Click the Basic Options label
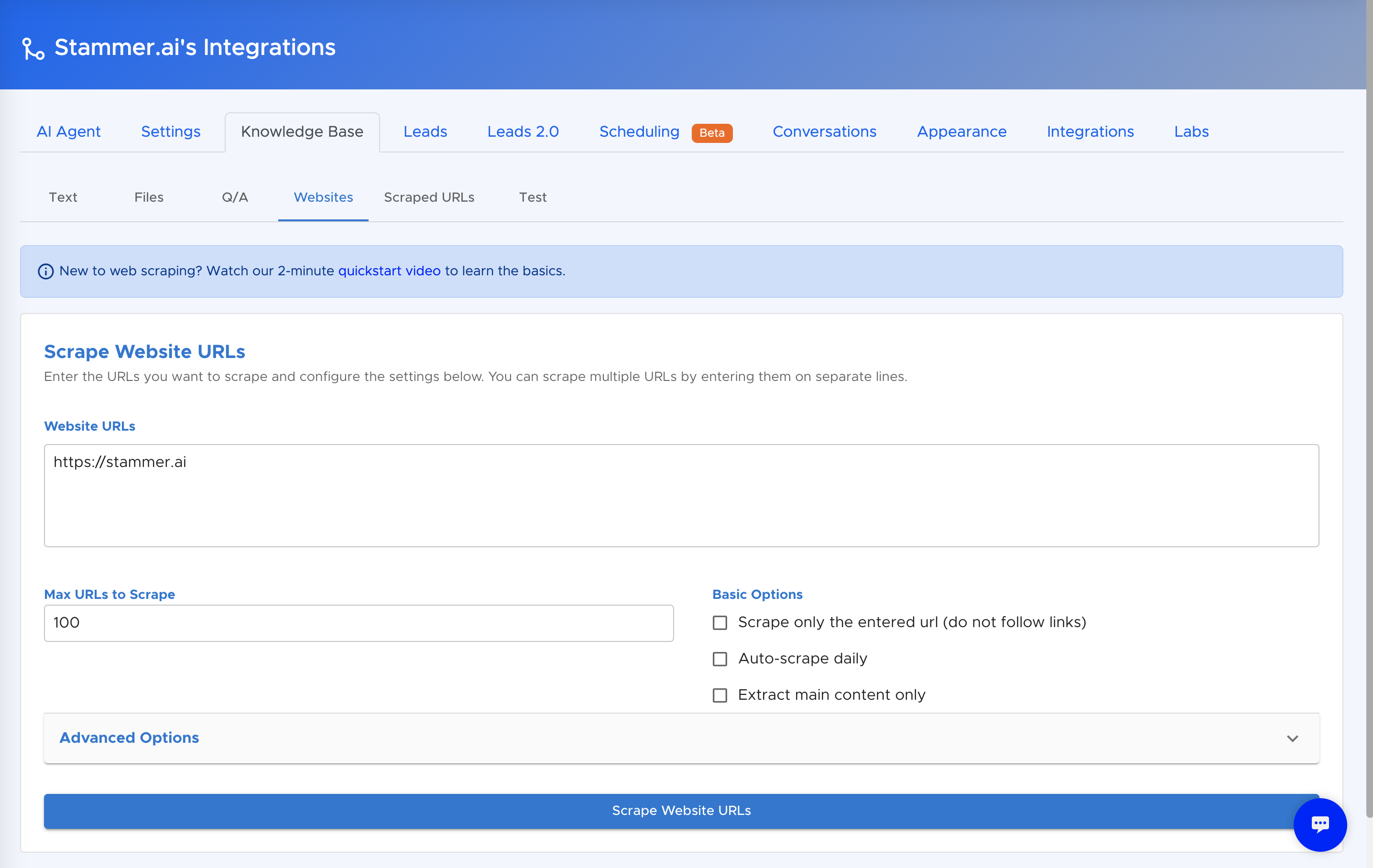1373x868 pixels. (757, 595)
